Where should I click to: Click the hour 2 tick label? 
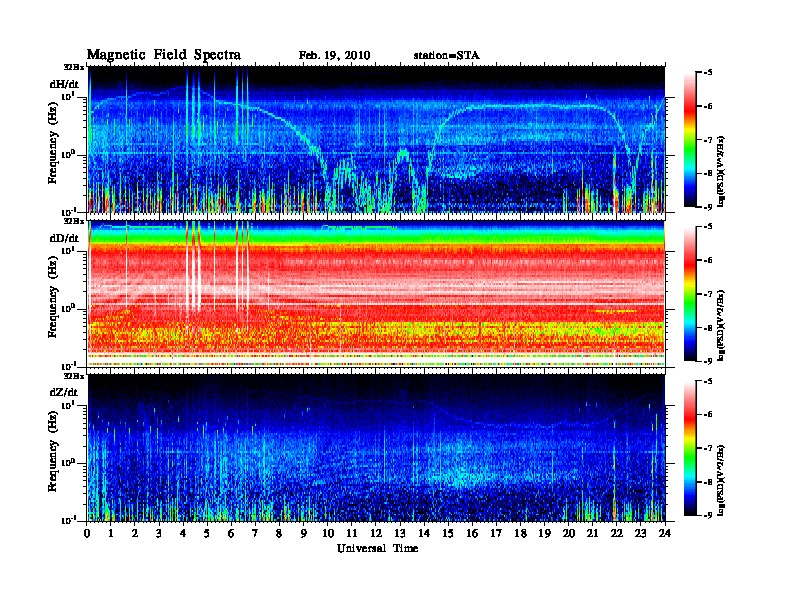pyautogui.click(x=135, y=533)
